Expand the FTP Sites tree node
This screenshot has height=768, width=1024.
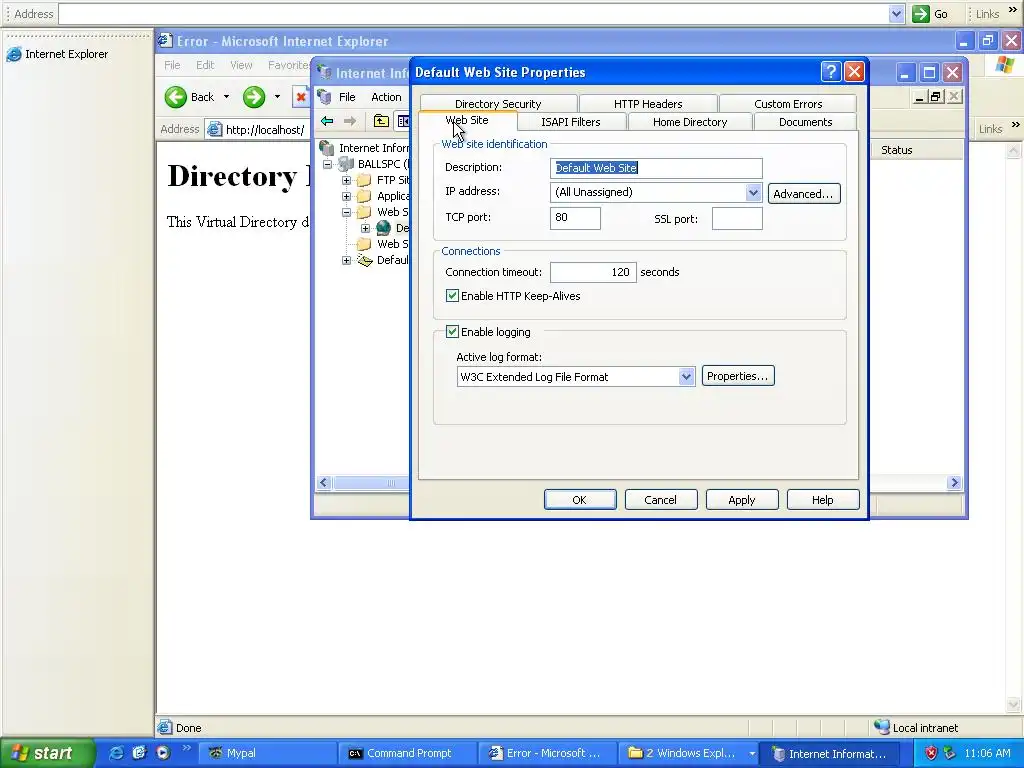pos(347,180)
